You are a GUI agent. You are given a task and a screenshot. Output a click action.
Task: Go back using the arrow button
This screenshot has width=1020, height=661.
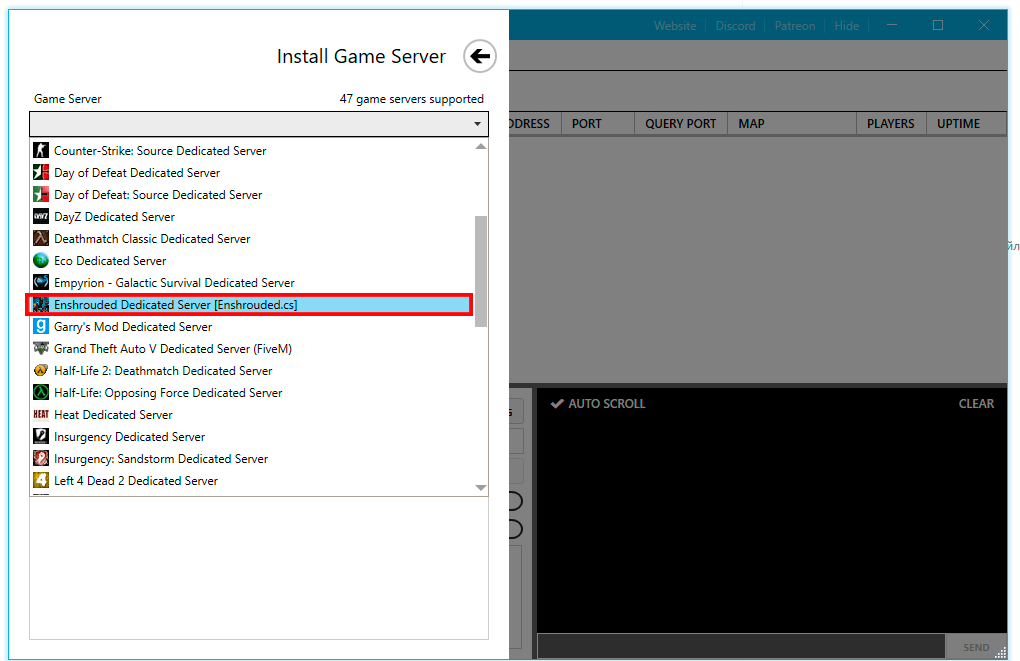(480, 56)
